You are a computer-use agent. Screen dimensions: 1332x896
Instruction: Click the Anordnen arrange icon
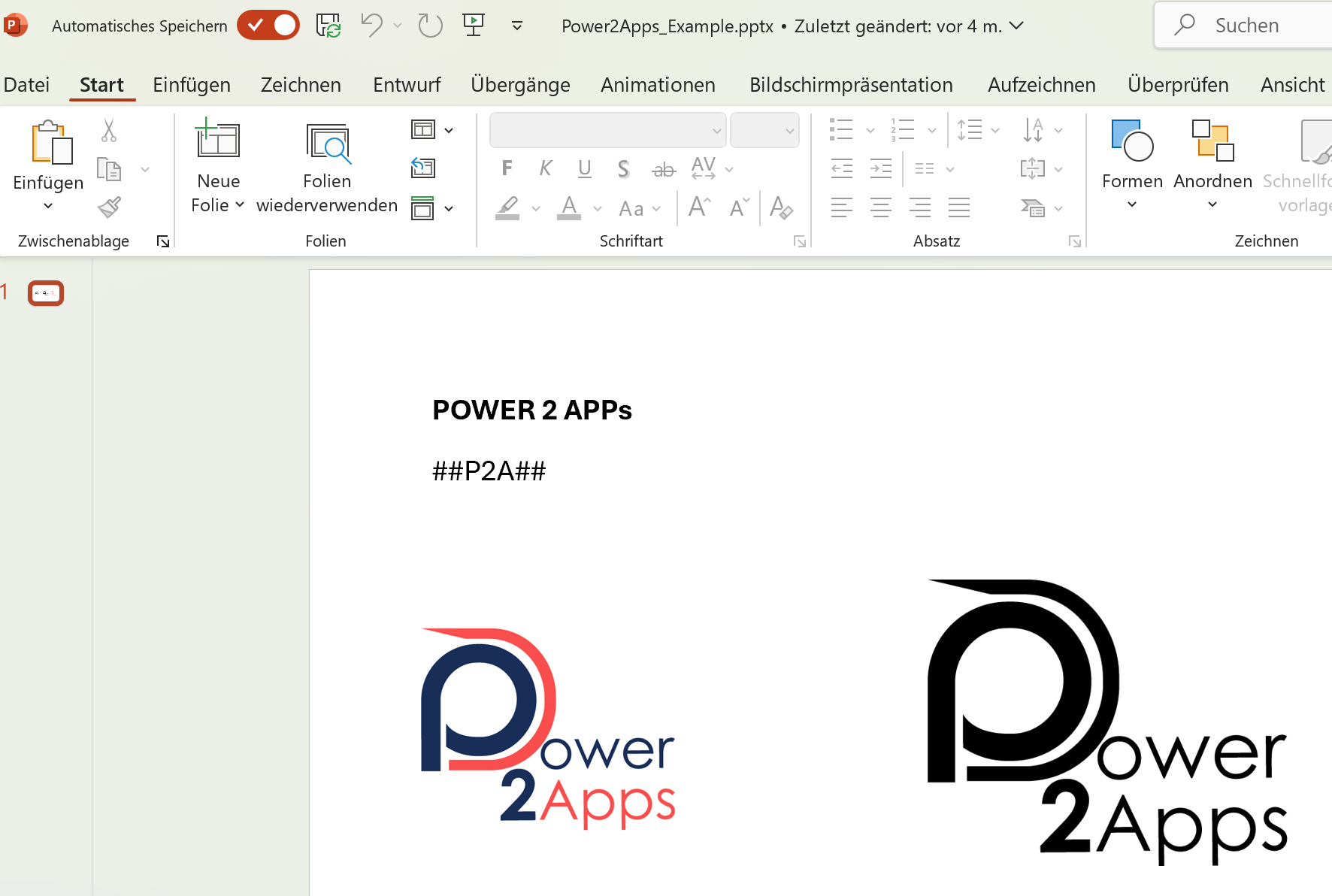click(1212, 141)
